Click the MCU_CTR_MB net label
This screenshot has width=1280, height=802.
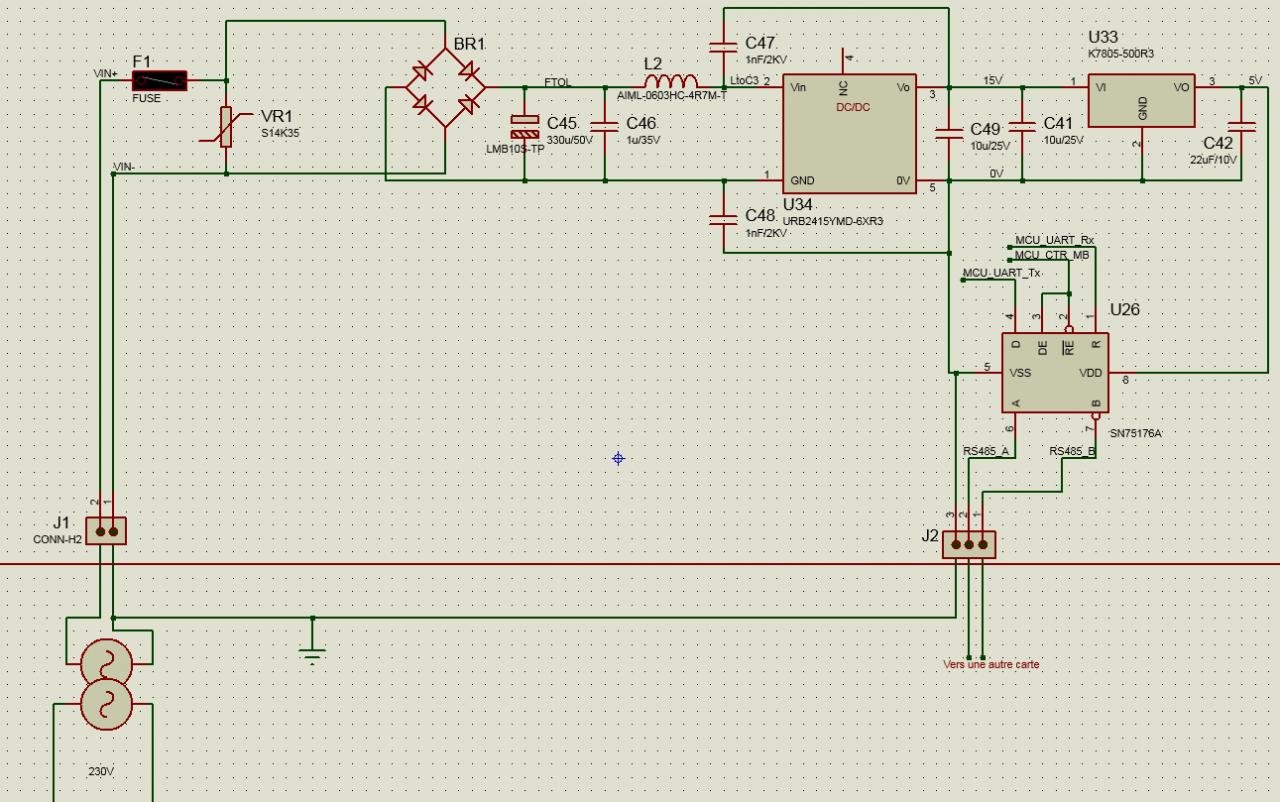(x=1052, y=255)
